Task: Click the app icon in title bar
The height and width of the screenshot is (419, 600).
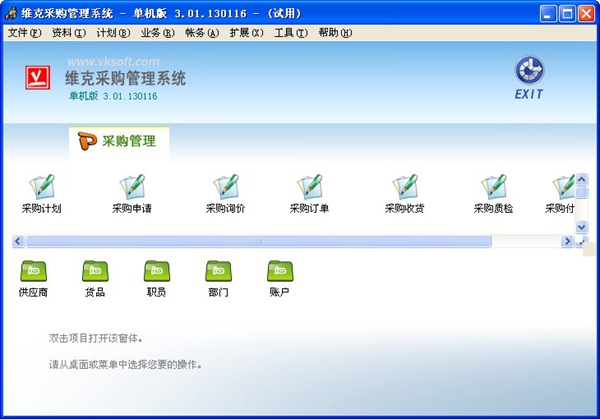Action: coord(11,13)
